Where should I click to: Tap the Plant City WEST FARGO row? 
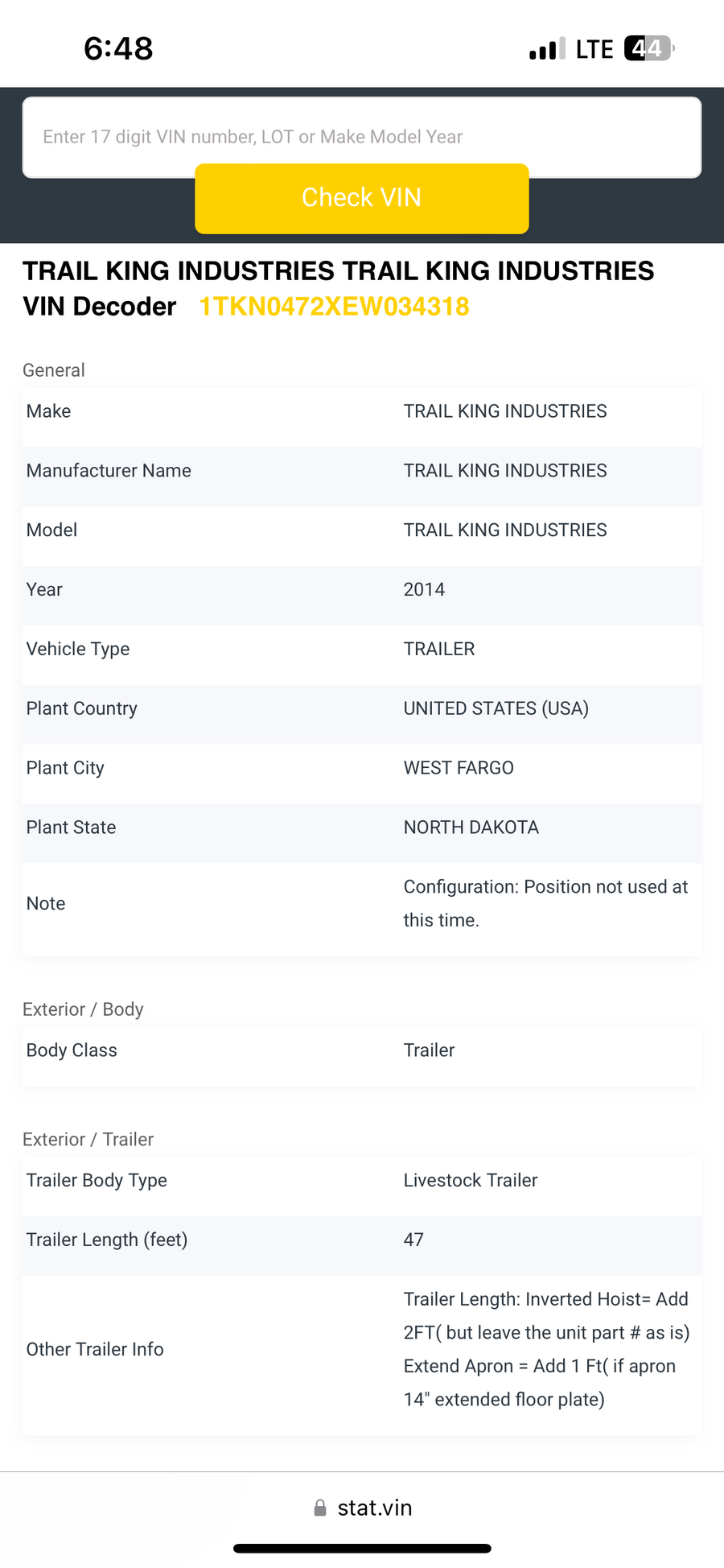362,768
